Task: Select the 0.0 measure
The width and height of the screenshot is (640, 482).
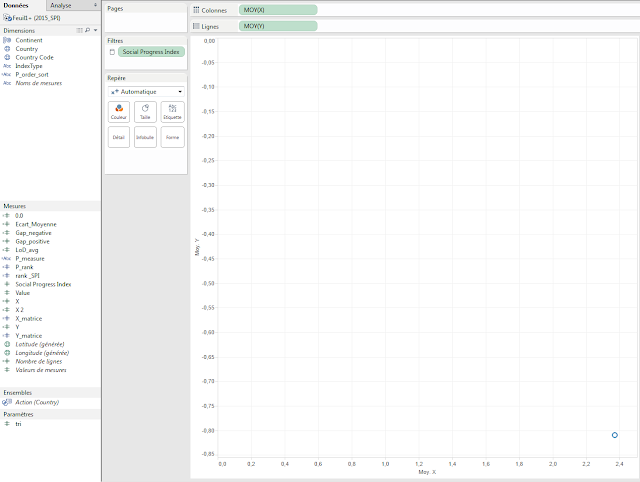Action: 19,215
